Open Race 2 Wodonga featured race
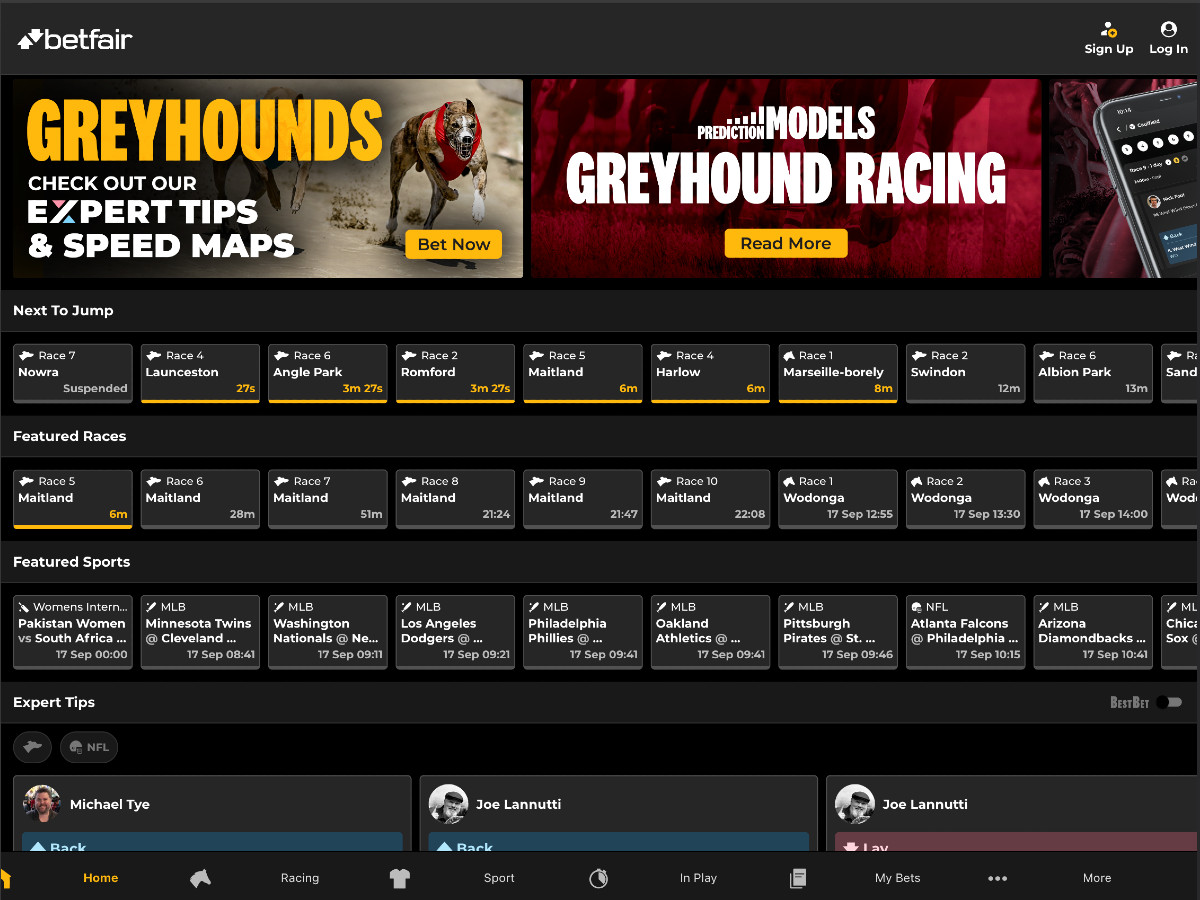Screen dimensions: 1200x900 coord(966,499)
